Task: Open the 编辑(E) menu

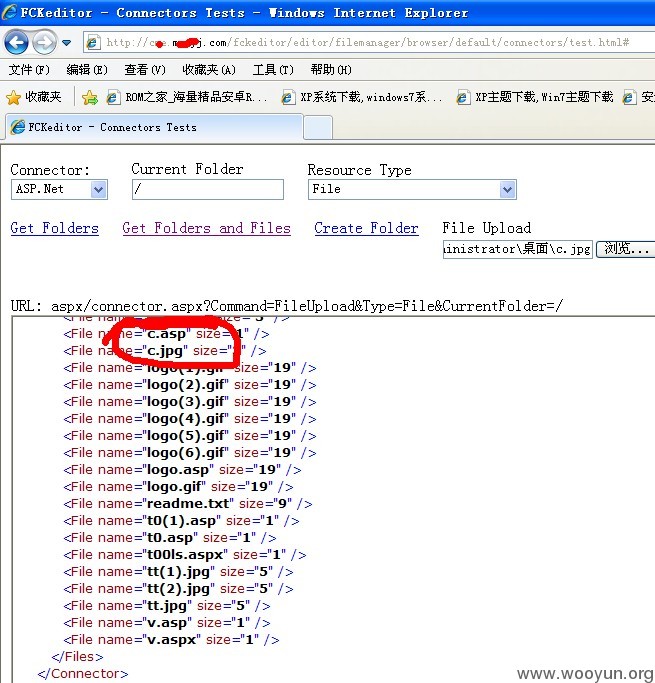Action: click(87, 70)
